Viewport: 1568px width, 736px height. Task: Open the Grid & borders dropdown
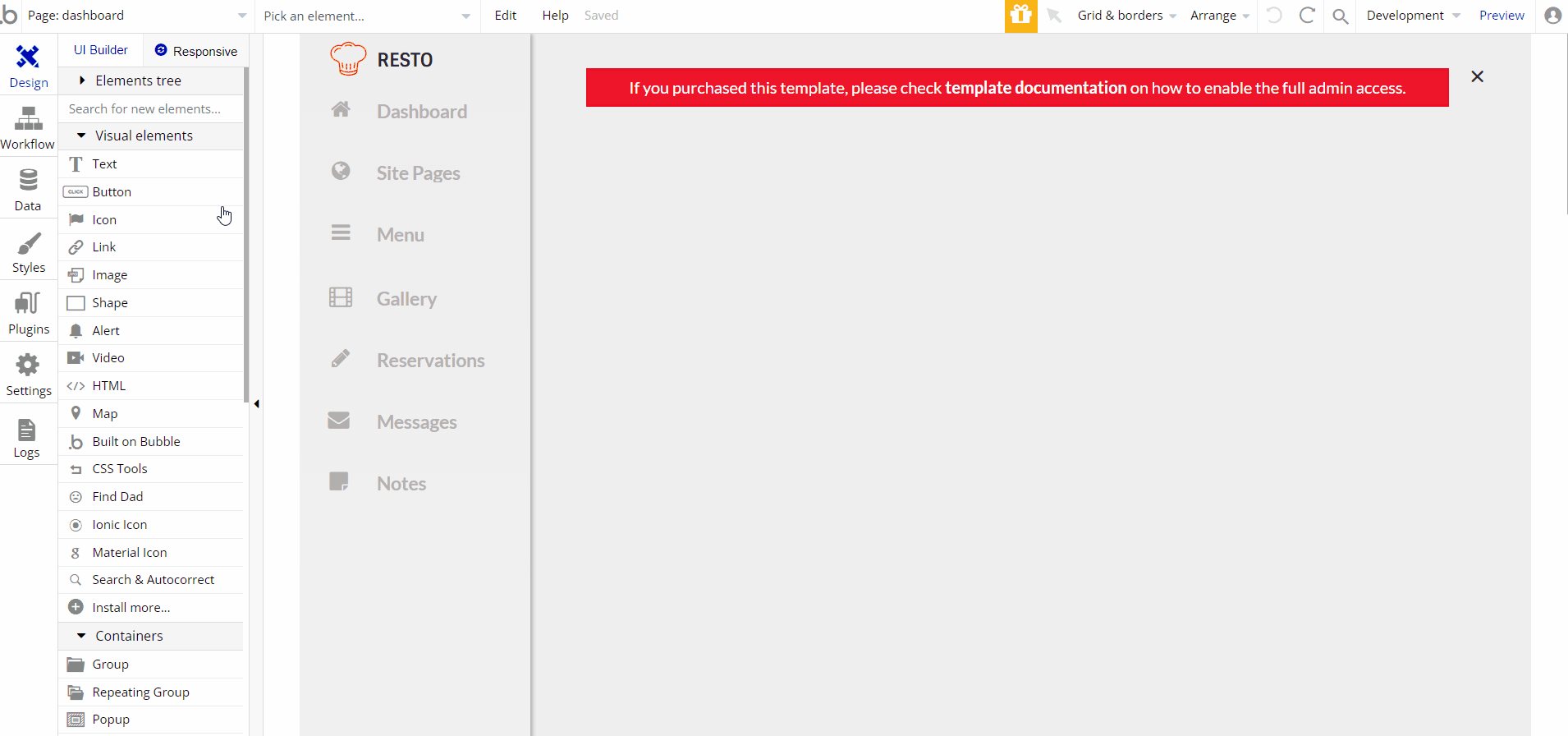click(x=1126, y=16)
